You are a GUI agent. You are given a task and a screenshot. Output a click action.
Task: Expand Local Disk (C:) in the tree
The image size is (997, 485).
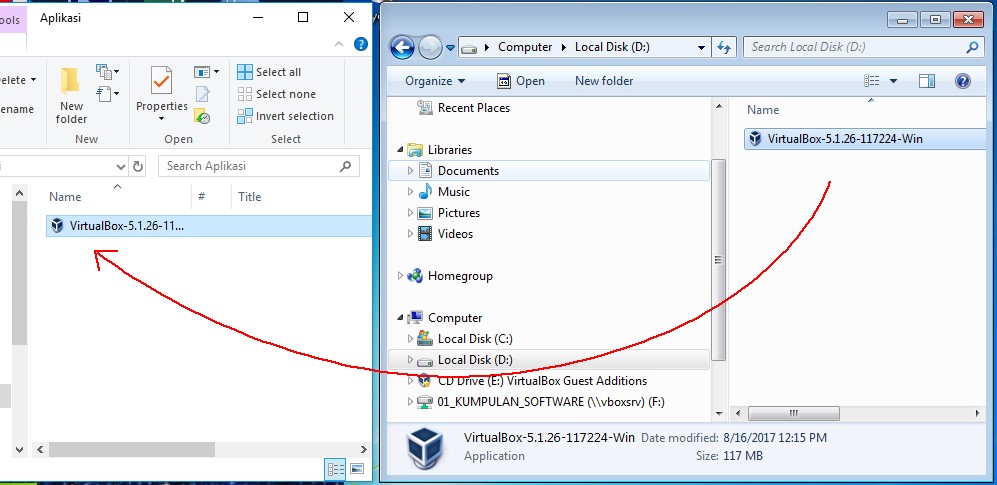pyautogui.click(x=410, y=339)
